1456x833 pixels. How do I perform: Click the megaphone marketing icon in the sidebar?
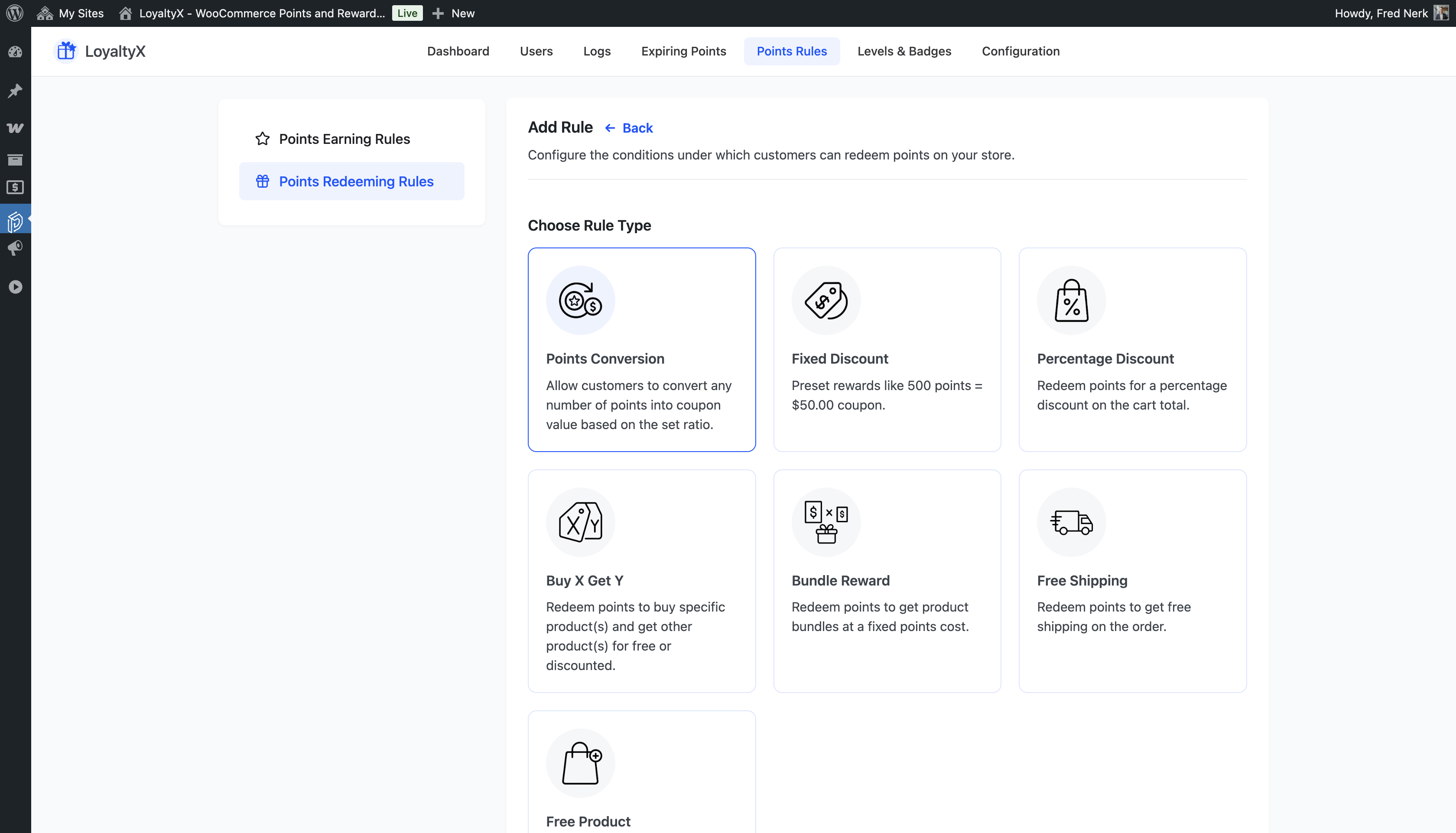[16, 248]
